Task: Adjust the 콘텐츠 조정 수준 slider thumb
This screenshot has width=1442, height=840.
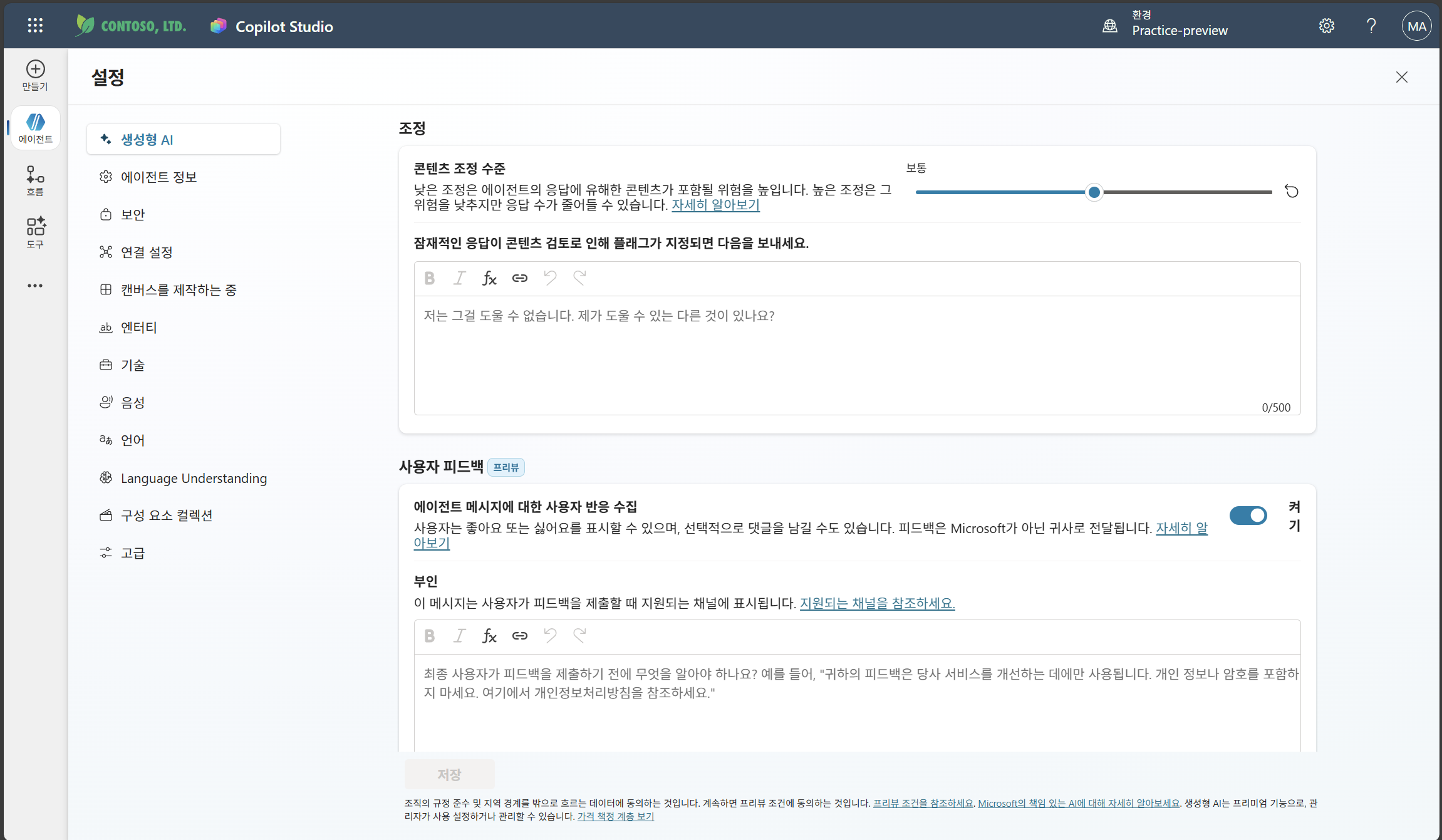Action: [x=1094, y=192]
